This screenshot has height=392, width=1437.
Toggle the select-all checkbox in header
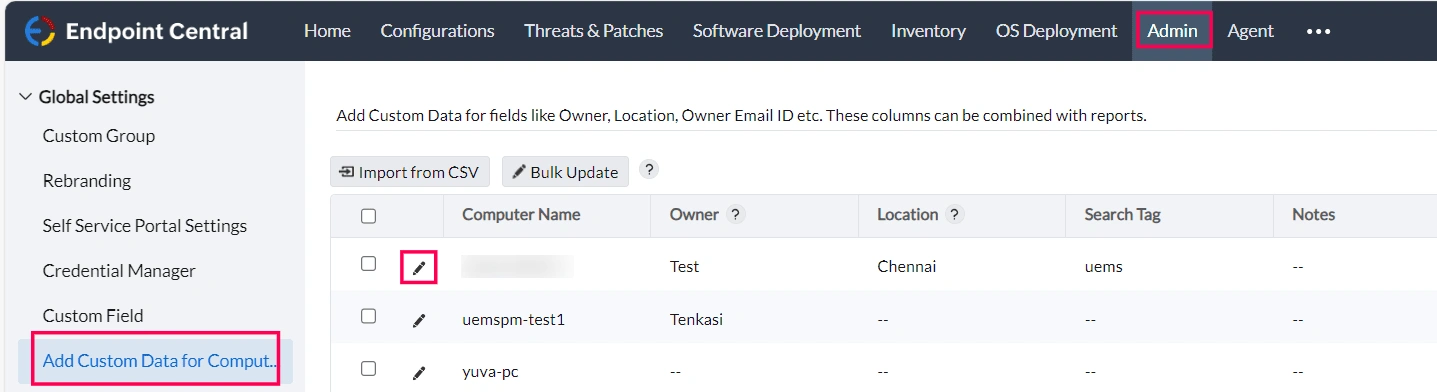[x=368, y=215]
